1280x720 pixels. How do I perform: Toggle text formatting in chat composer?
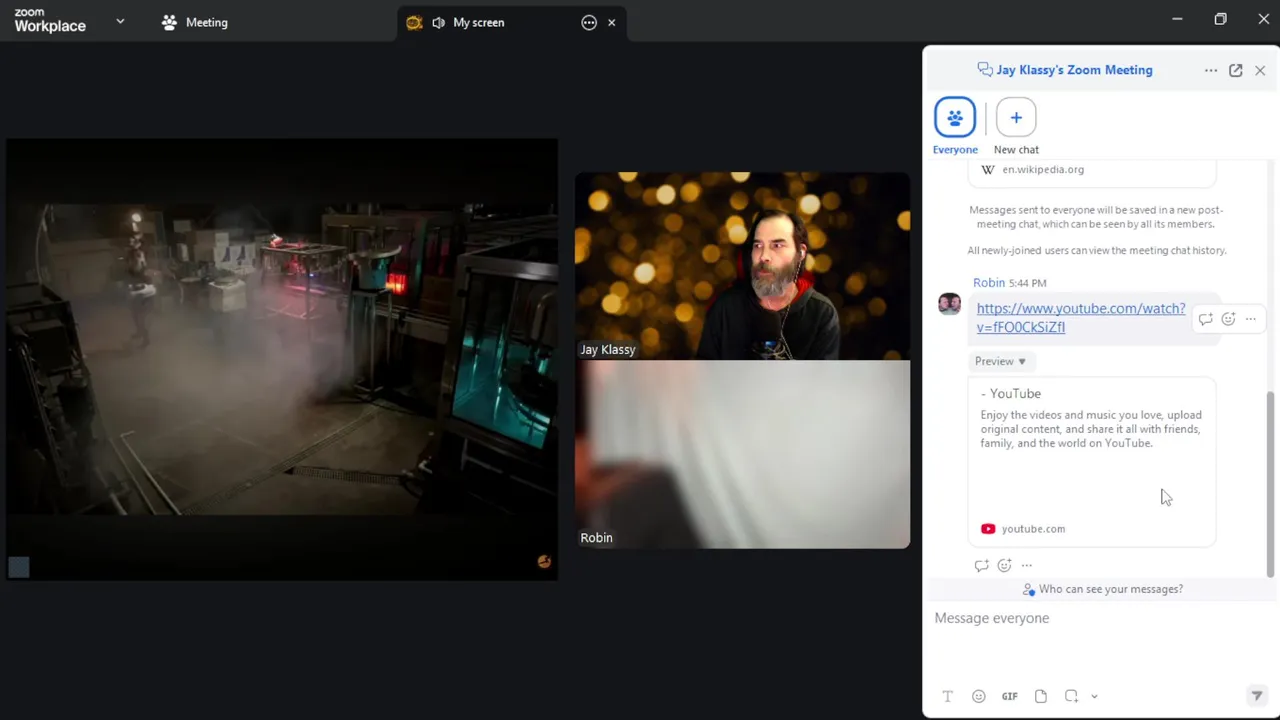click(947, 696)
